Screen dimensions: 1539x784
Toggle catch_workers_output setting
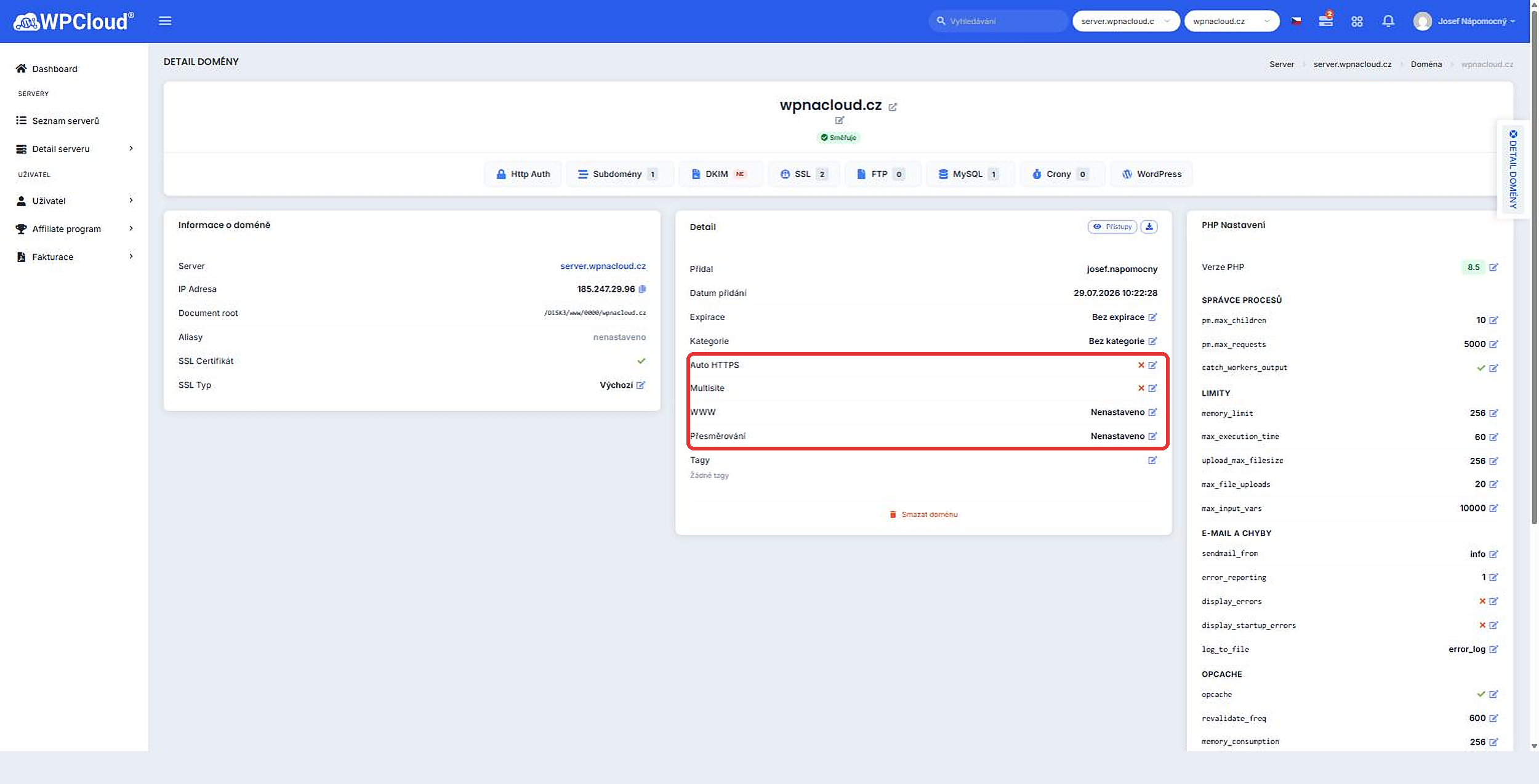[x=1494, y=369]
